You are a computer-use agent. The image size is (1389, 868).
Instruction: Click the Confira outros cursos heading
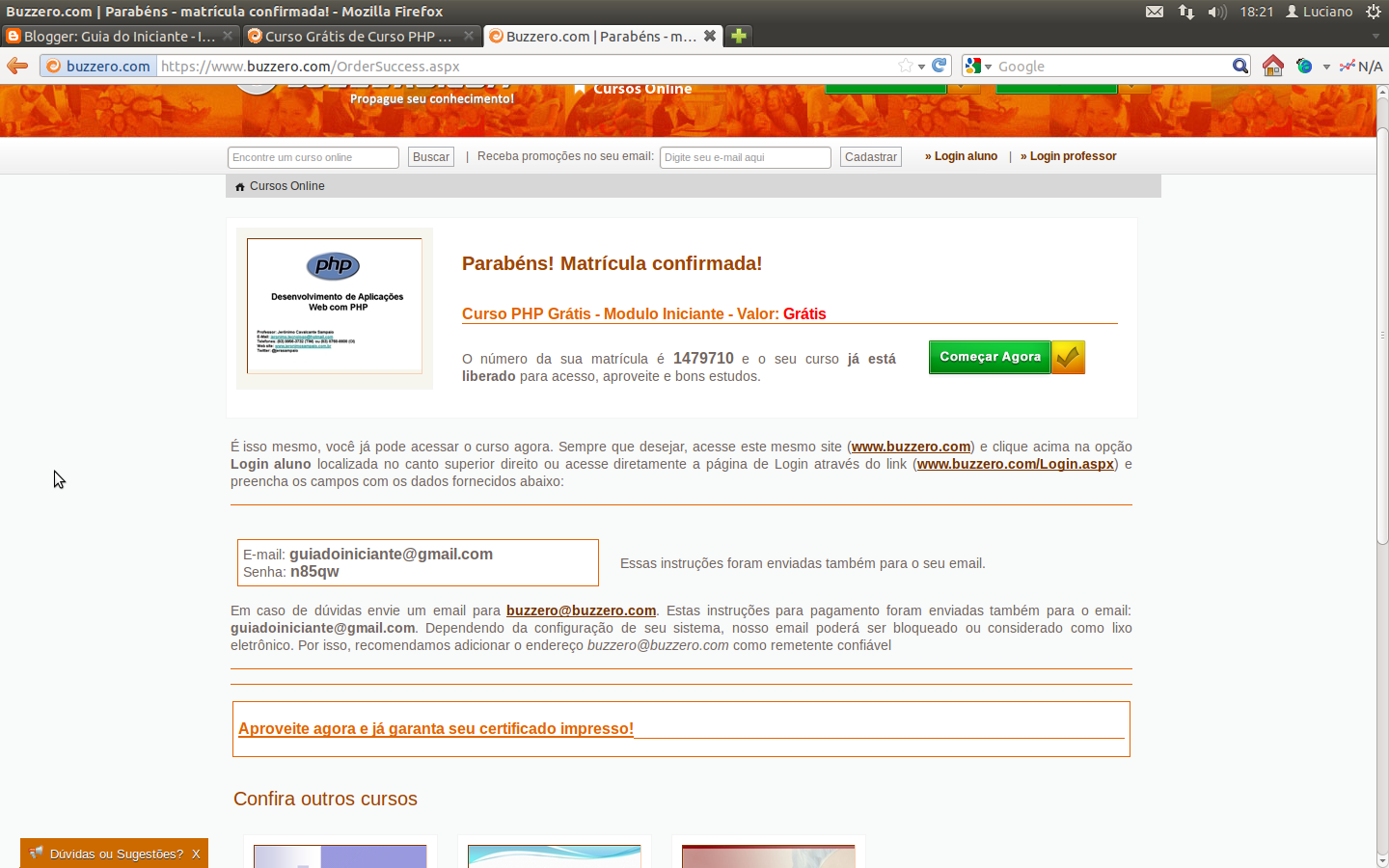click(x=326, y=799)
